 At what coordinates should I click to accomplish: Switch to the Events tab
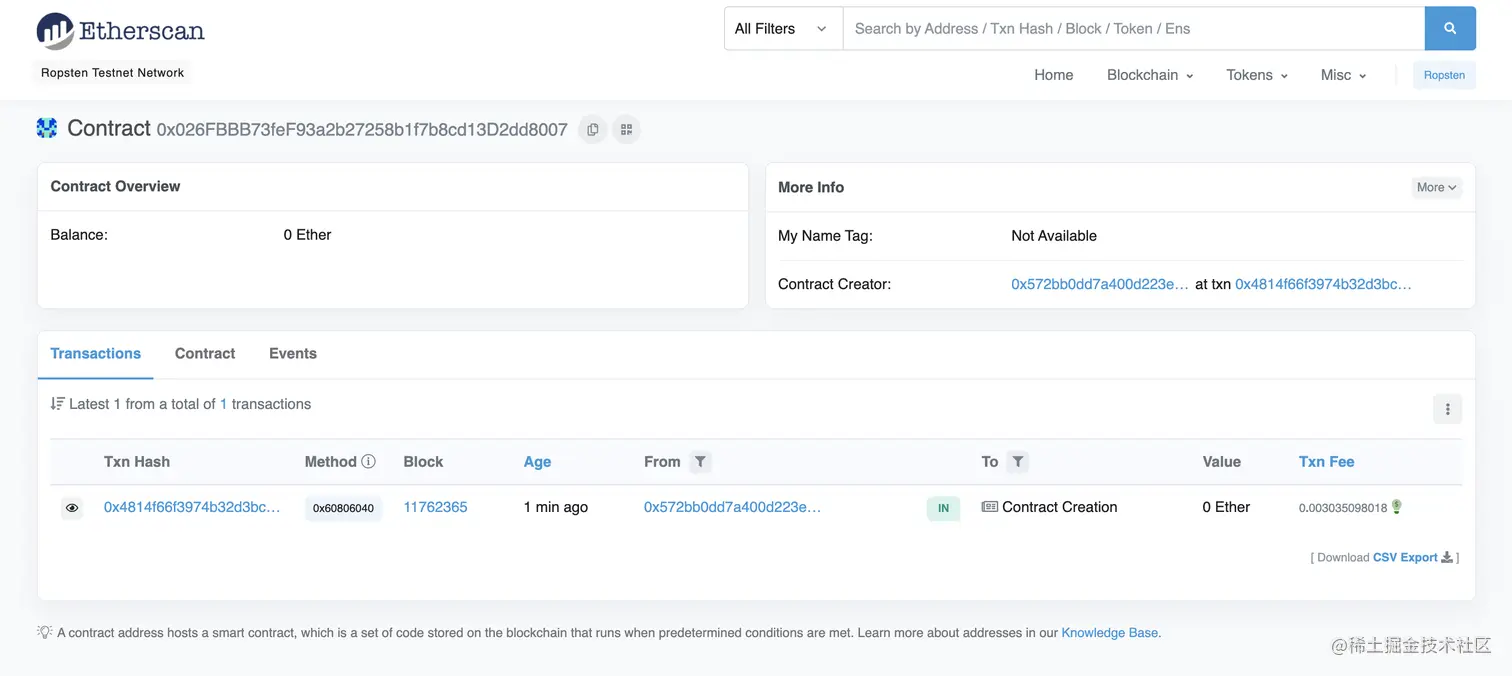click(293, 354)
